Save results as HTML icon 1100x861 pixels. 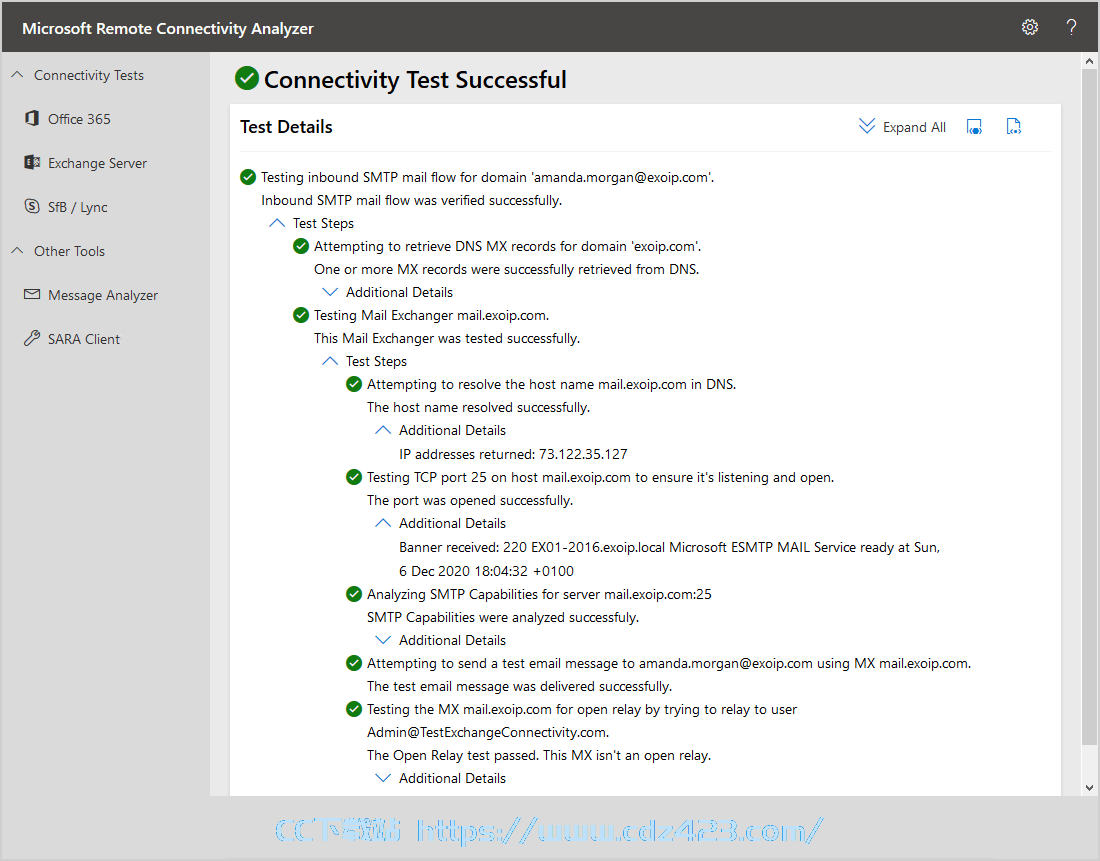[x=974, y=126]
